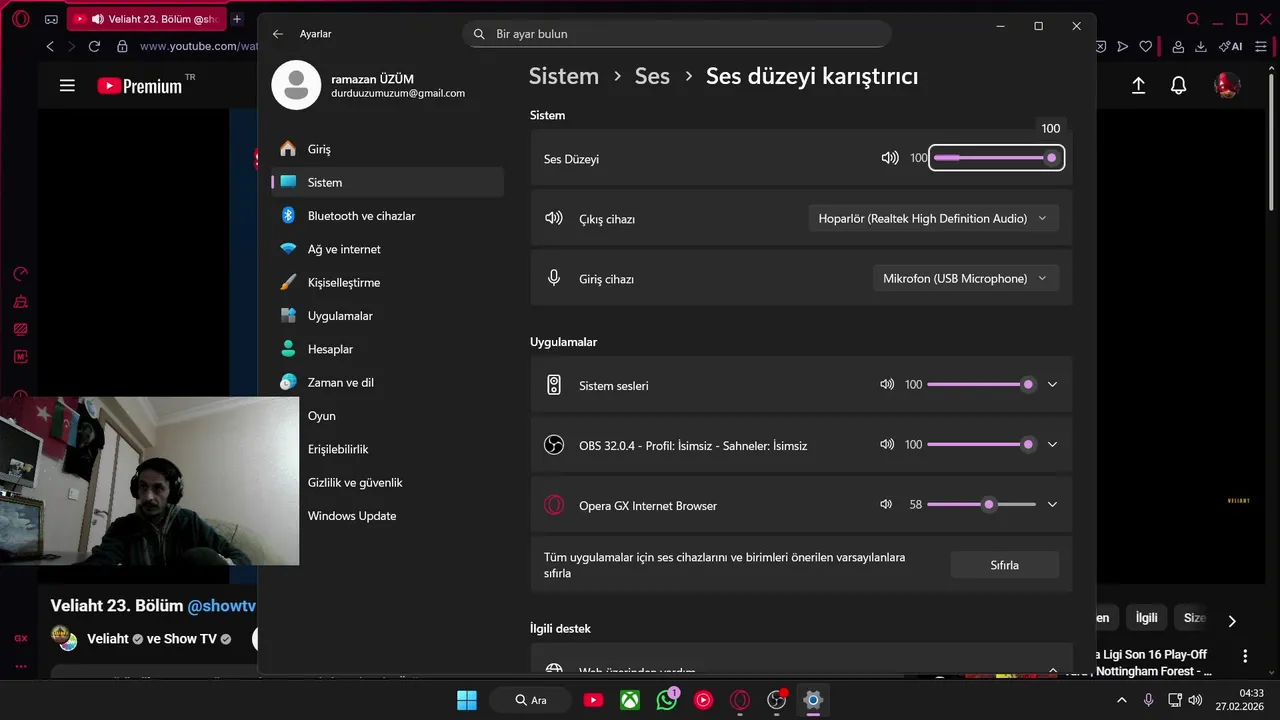Click the Bluetooth icon in the sidebar
The height and width of the screenshot is (720, 1280).
pos(288,216)
